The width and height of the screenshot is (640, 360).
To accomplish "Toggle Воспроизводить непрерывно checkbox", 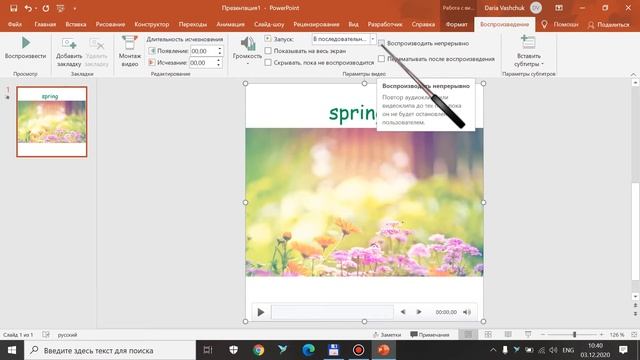I will click(x=381, y=43).
